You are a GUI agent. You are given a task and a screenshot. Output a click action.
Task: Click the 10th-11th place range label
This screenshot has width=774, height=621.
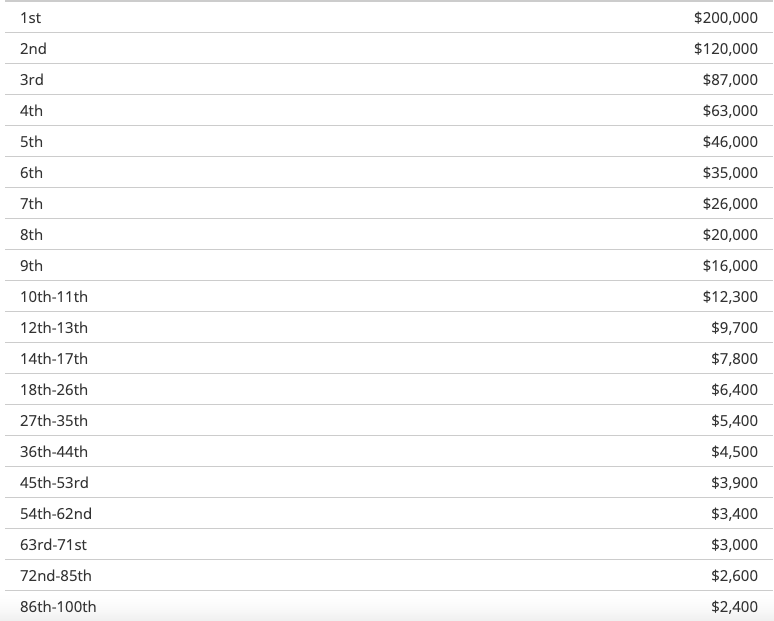[x=54, y=297]
